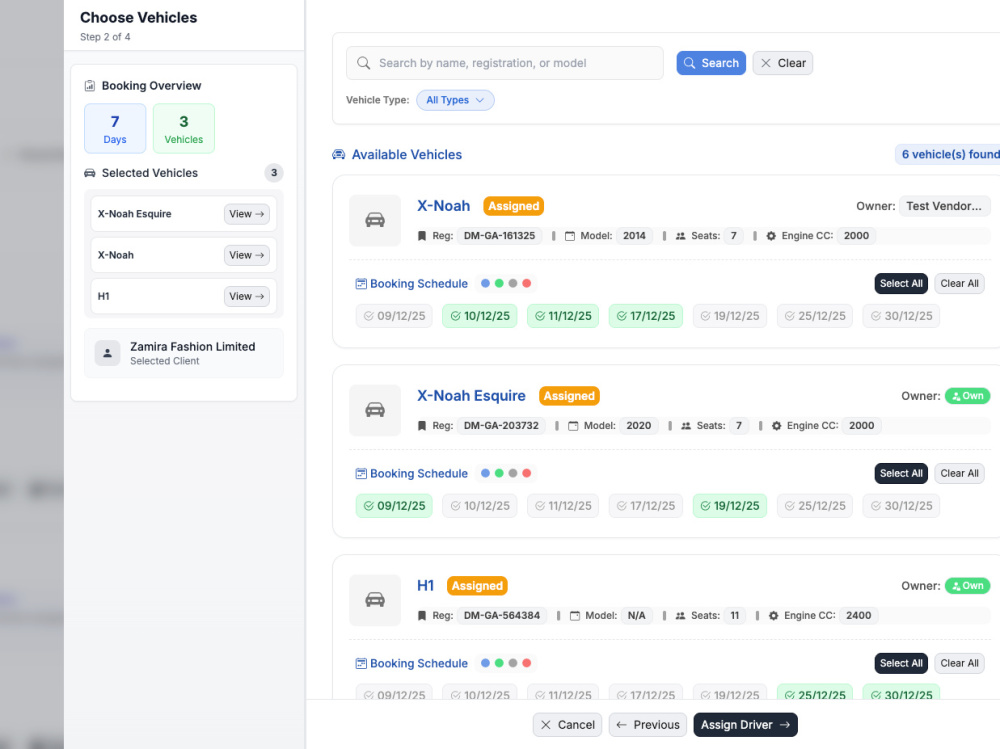Screen dimensions: 1000x749
Task: Click the calendar icon of H1 Booking Schedule
Action: click(361, 664)
